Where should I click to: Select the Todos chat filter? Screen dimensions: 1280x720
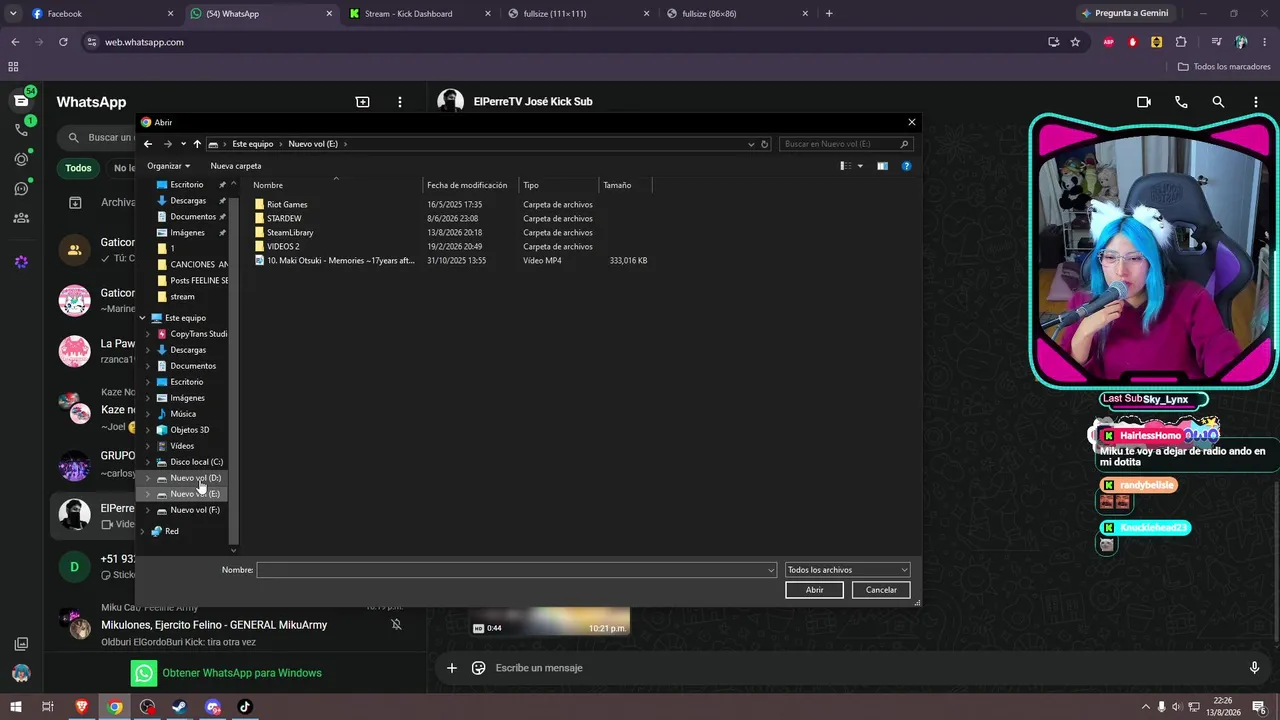(x=78, y=168)
